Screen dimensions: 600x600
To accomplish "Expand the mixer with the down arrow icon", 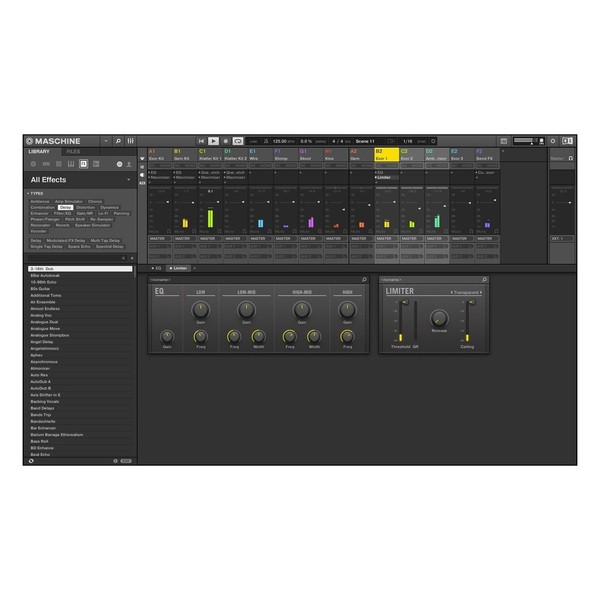I will pos(142,158).
